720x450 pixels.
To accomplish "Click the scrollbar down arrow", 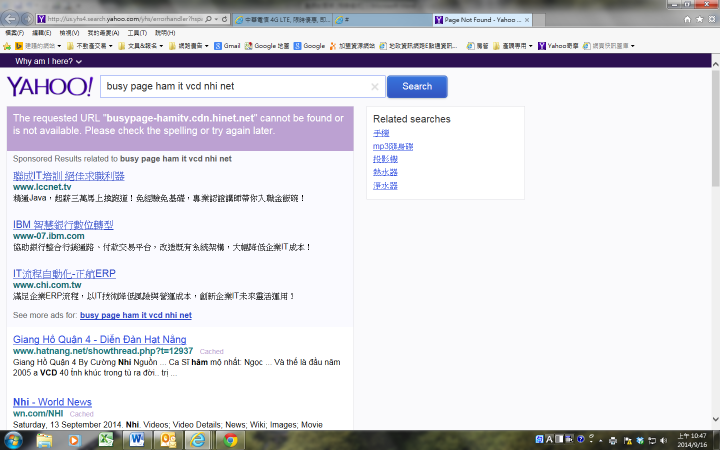I will 715,419.
